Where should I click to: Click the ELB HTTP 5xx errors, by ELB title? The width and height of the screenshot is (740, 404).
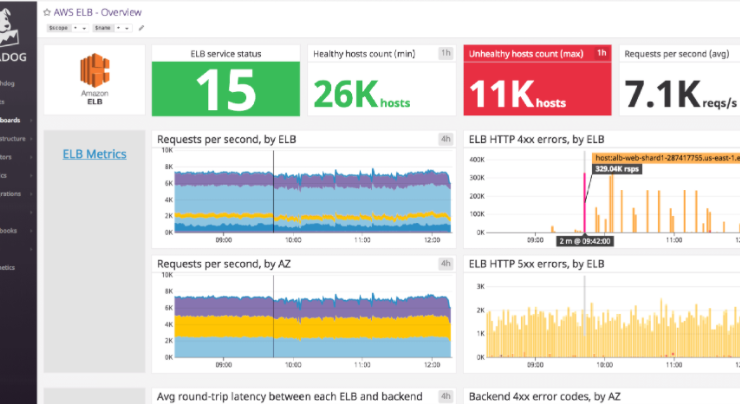(x=537, y=264)
